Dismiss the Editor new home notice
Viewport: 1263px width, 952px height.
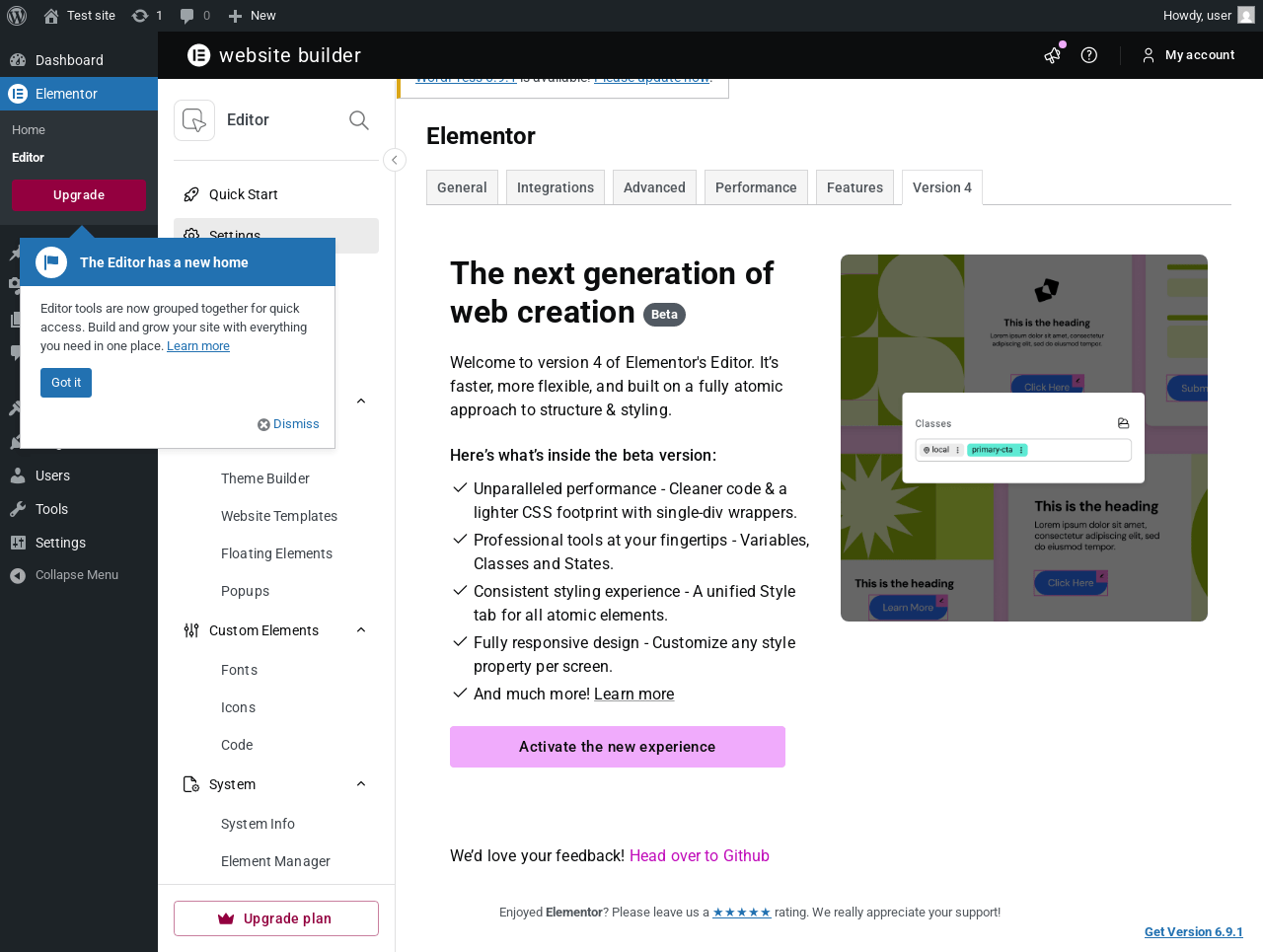[289, 424]
